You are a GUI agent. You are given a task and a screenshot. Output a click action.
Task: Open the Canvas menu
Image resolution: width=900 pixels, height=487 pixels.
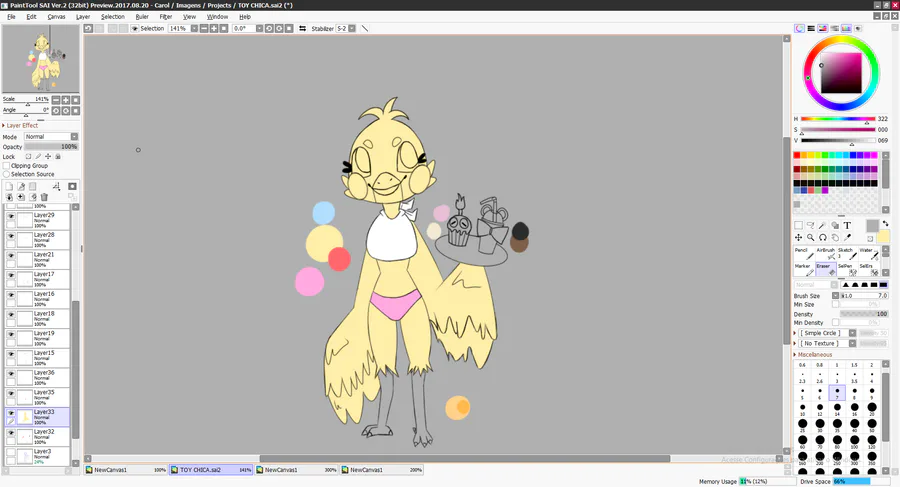point(56,17)
